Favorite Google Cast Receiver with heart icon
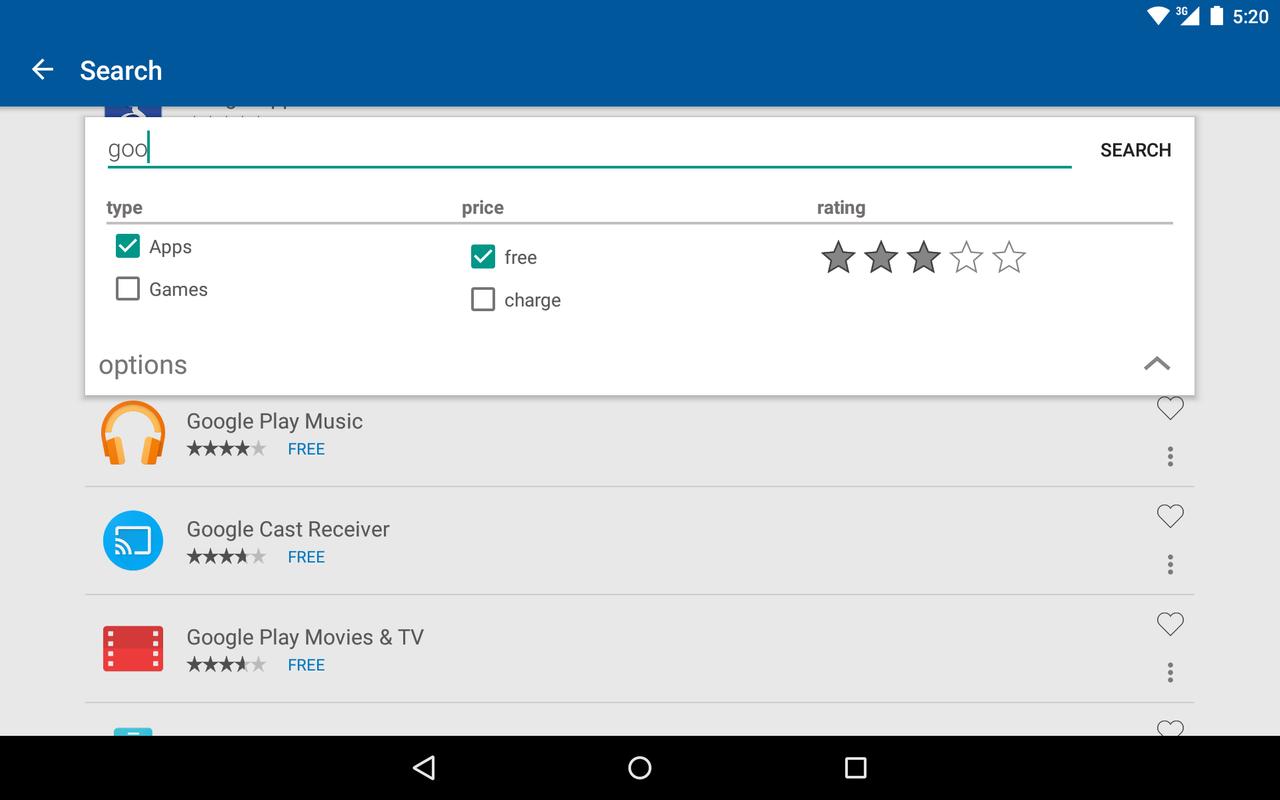The image size is (1280, 800). 1170,516
